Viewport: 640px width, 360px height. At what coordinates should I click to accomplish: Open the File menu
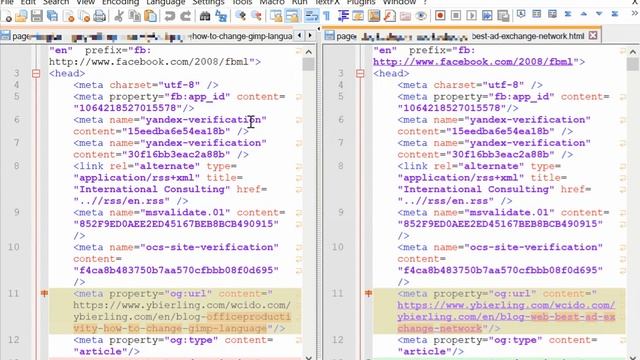point(7,2)
